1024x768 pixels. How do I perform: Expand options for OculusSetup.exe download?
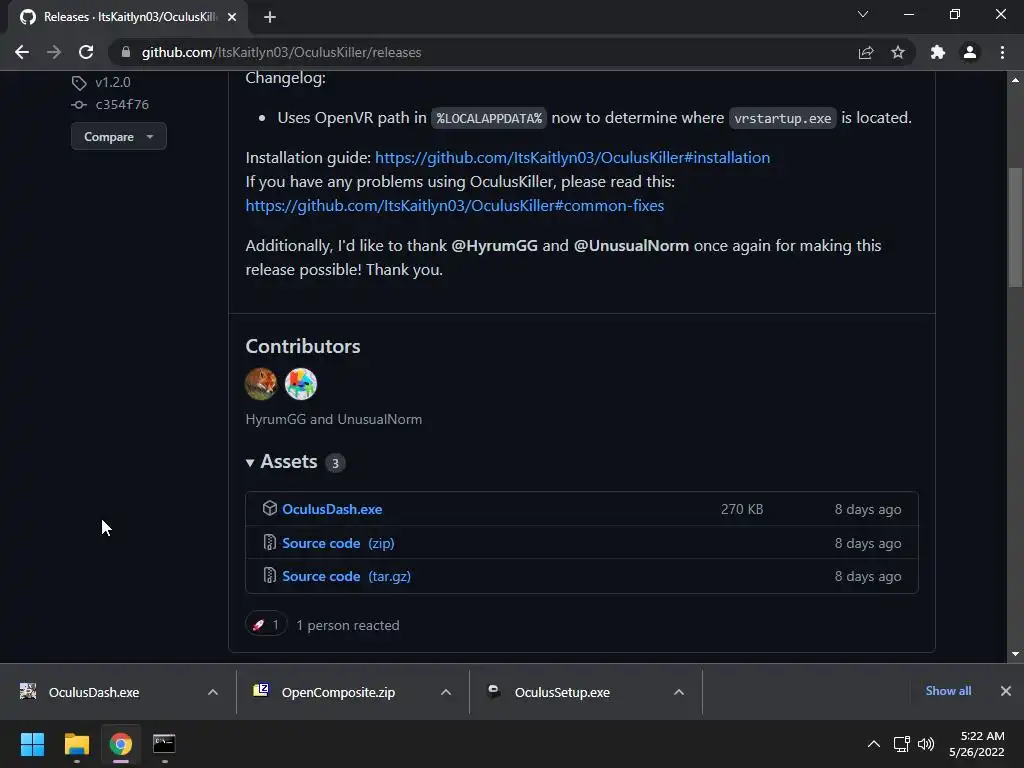pyautogui.click(x=679, y=692)
